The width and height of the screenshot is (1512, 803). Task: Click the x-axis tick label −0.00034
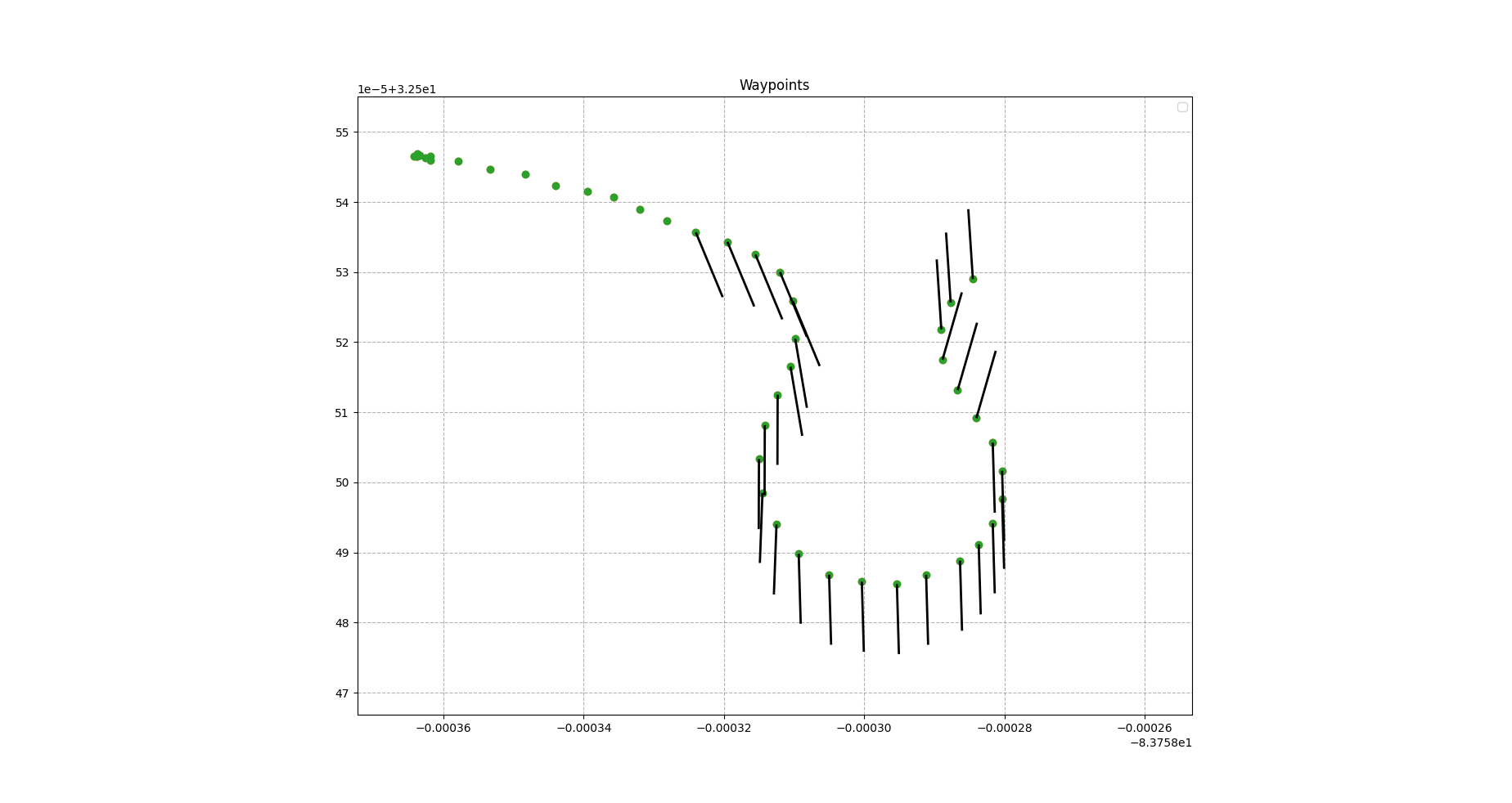[583, 728]
